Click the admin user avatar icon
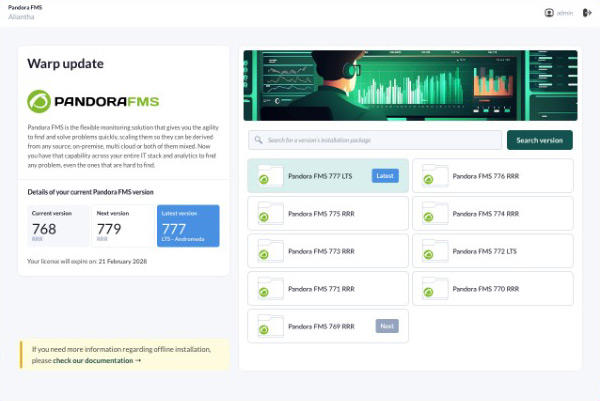The image size is (600, 401). pos(549,13)
